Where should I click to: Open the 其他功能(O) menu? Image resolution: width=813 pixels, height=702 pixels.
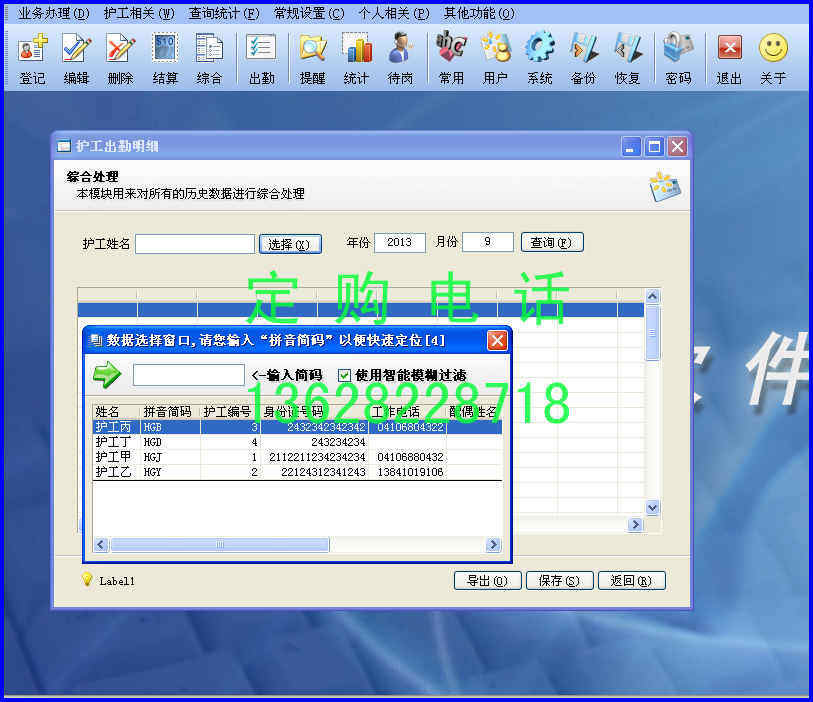[479, 13]
